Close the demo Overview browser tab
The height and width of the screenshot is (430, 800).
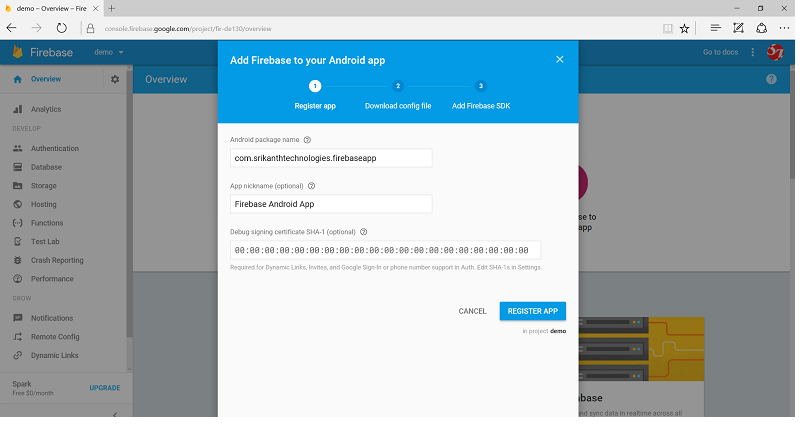[95, 8]
